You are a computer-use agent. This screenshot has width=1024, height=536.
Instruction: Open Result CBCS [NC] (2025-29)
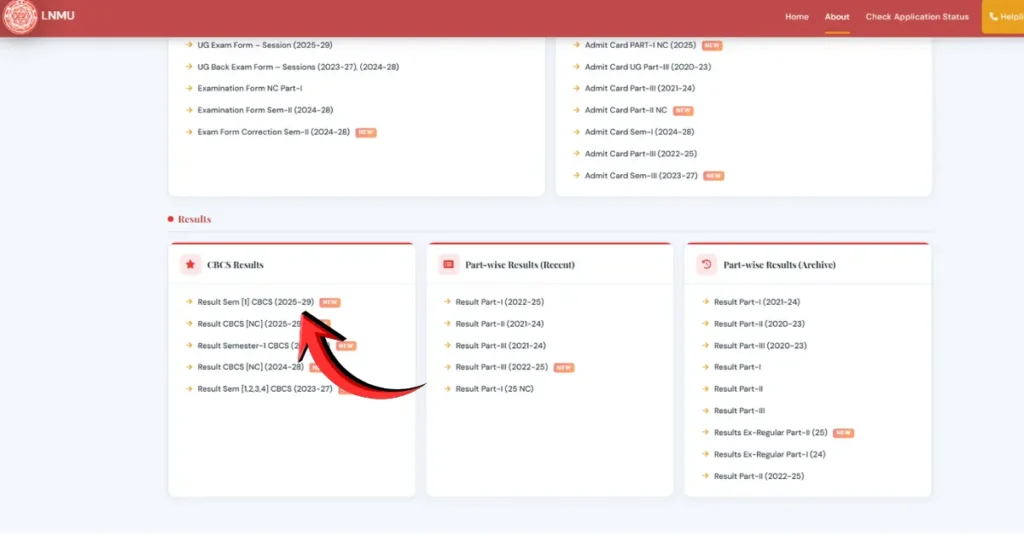[x=249, y=324]
